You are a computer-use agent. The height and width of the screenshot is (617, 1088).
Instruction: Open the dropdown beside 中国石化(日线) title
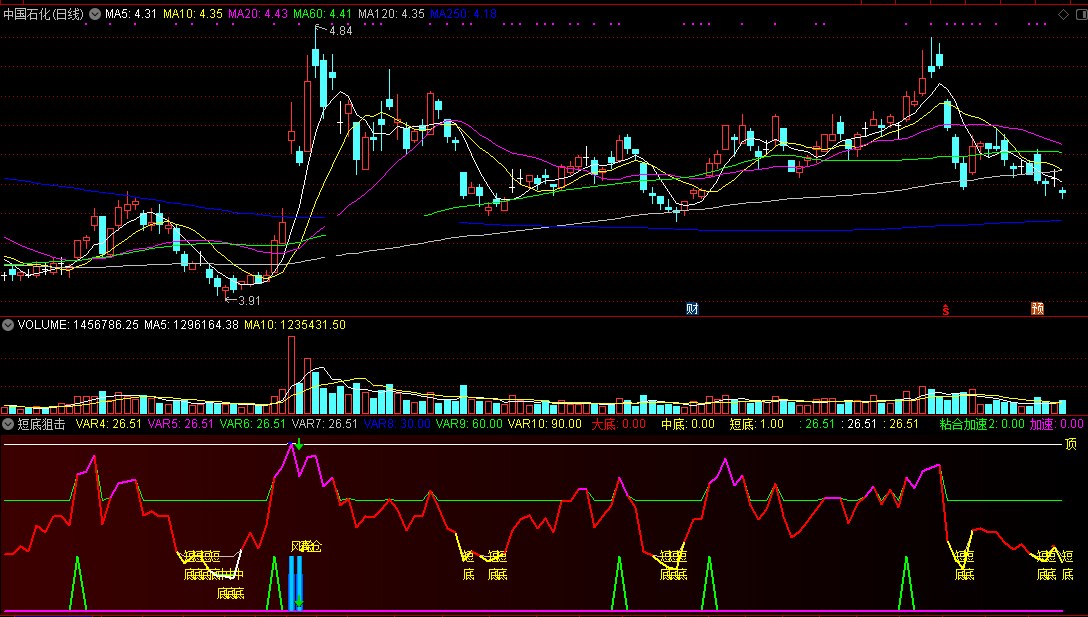[95, 14]
